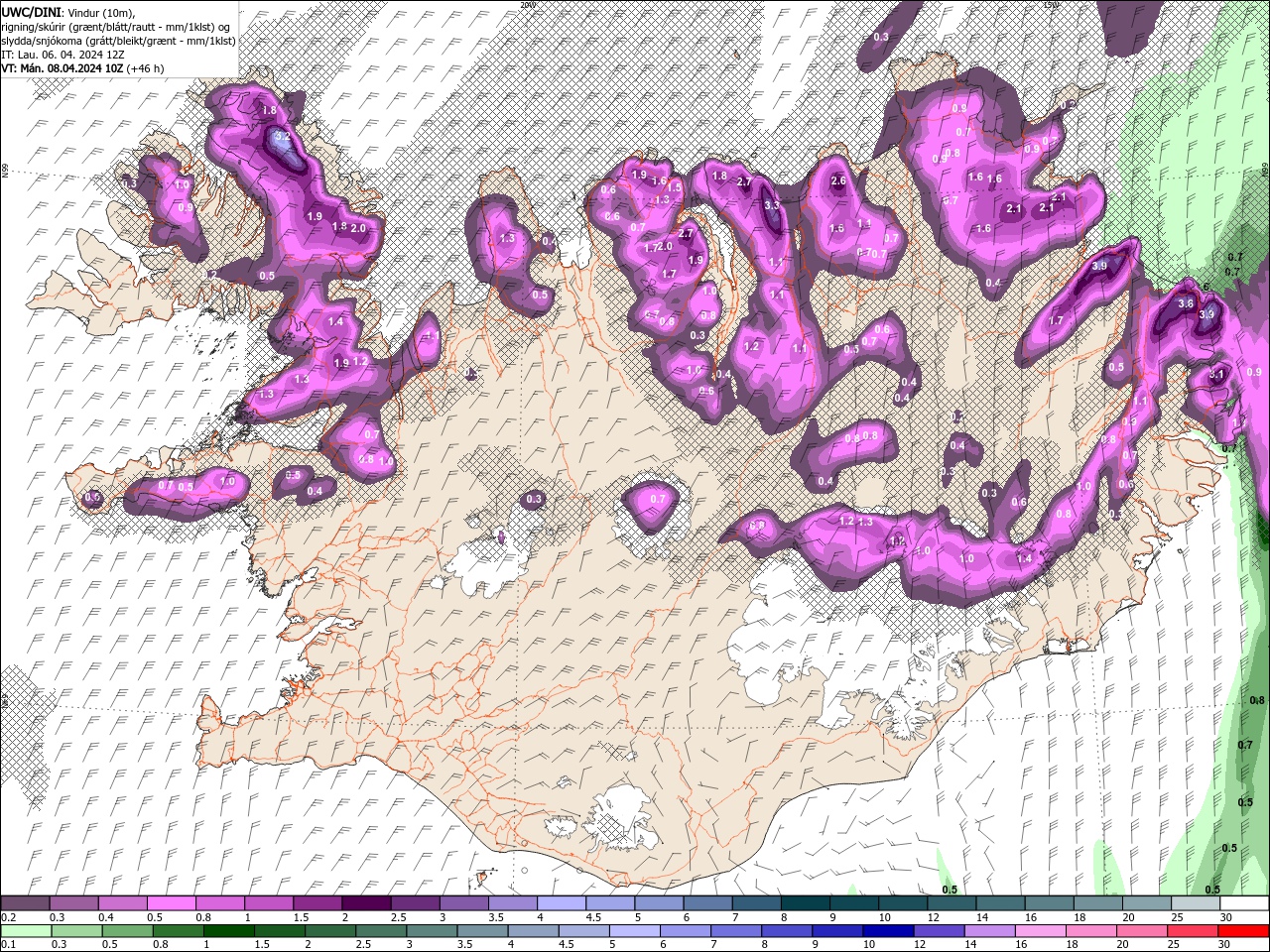This screenshot has width=1270, height=952.
Task: Click the 'Vindur (10m)' header text
Action: point(102,11)
